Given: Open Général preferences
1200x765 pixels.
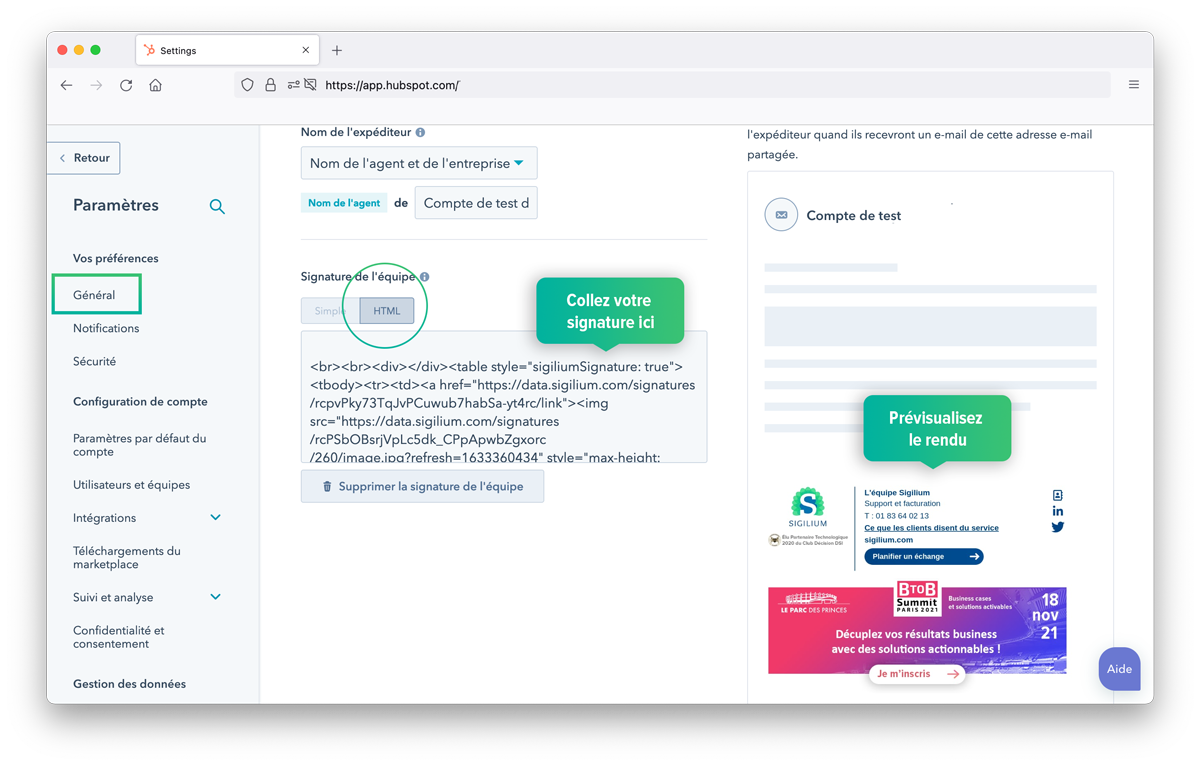Looking at the screenshot, I should (94, 295).
